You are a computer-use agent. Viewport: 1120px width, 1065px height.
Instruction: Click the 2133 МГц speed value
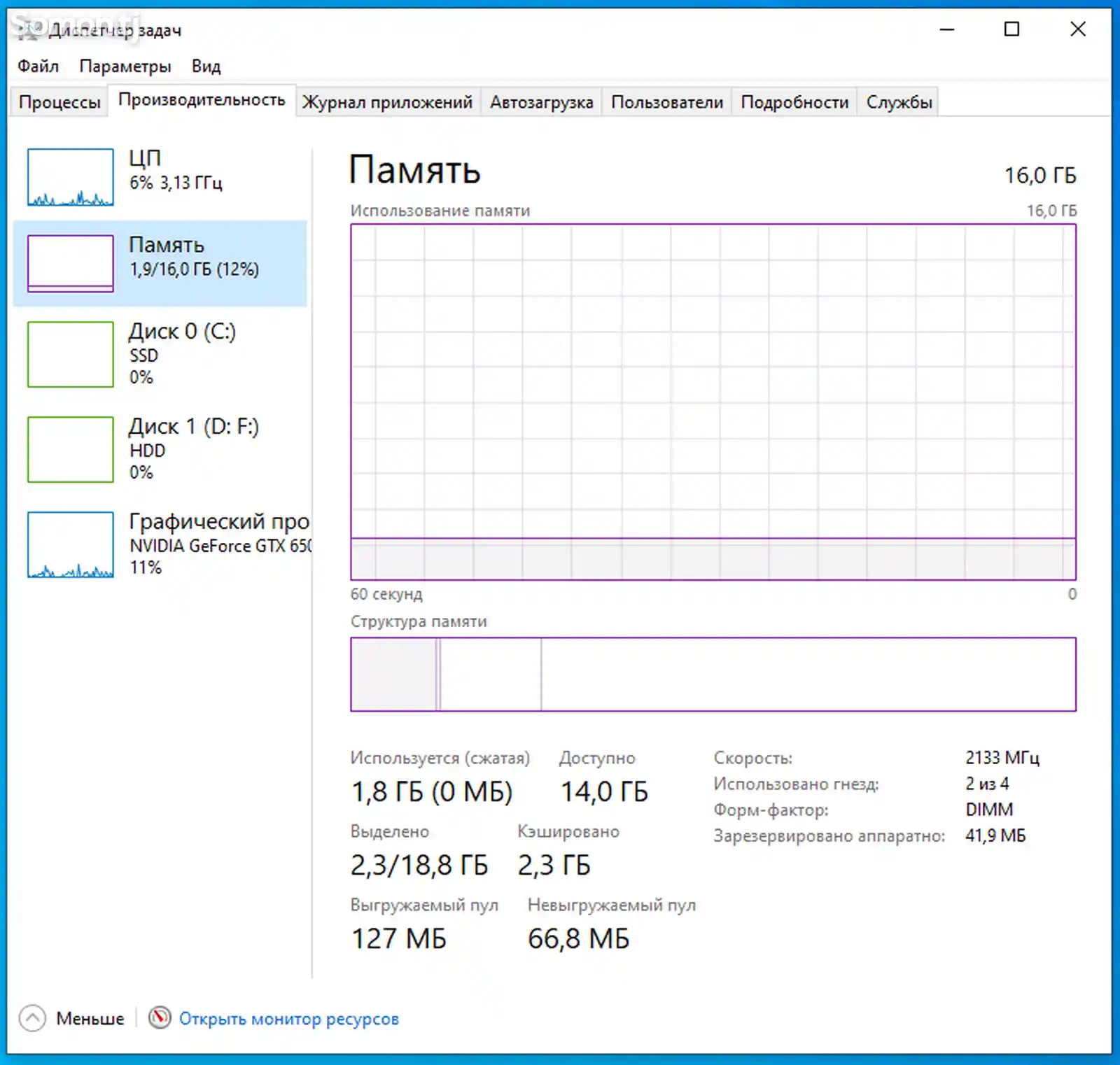tap(1002, 758)
